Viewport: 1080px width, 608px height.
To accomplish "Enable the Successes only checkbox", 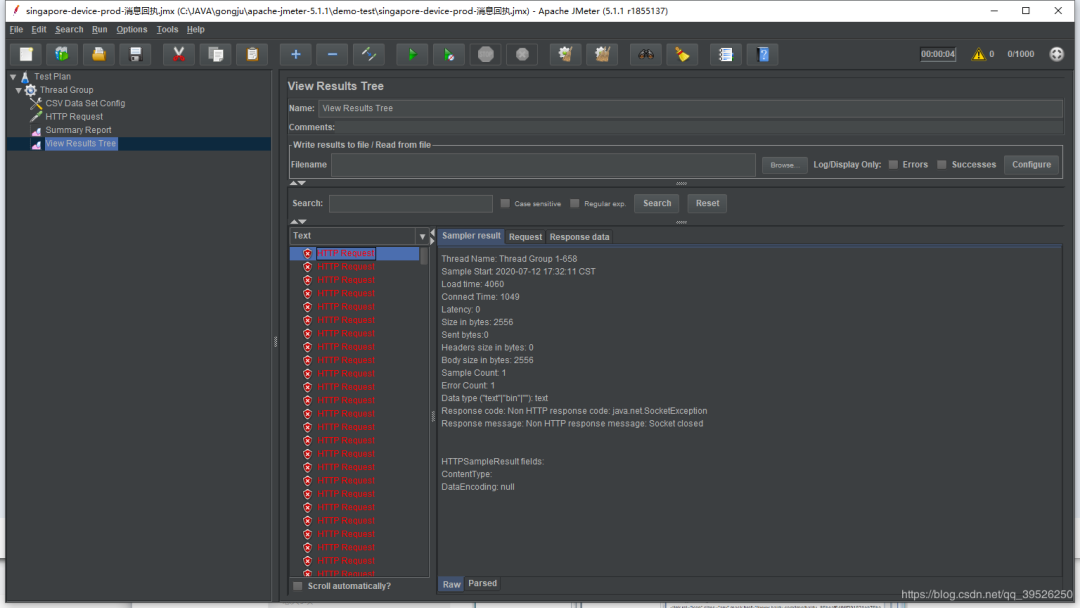I will pos(942,165).
